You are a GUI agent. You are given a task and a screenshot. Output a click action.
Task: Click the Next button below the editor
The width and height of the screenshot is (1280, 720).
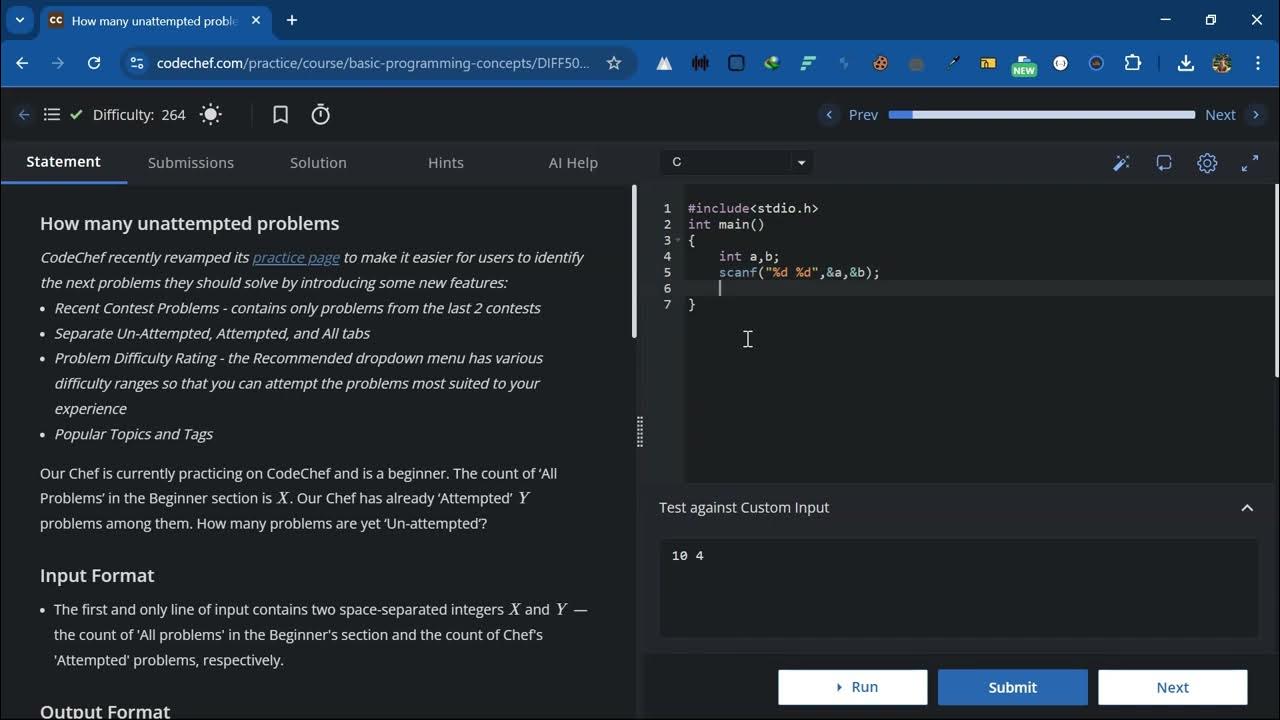click(1172, 687)
